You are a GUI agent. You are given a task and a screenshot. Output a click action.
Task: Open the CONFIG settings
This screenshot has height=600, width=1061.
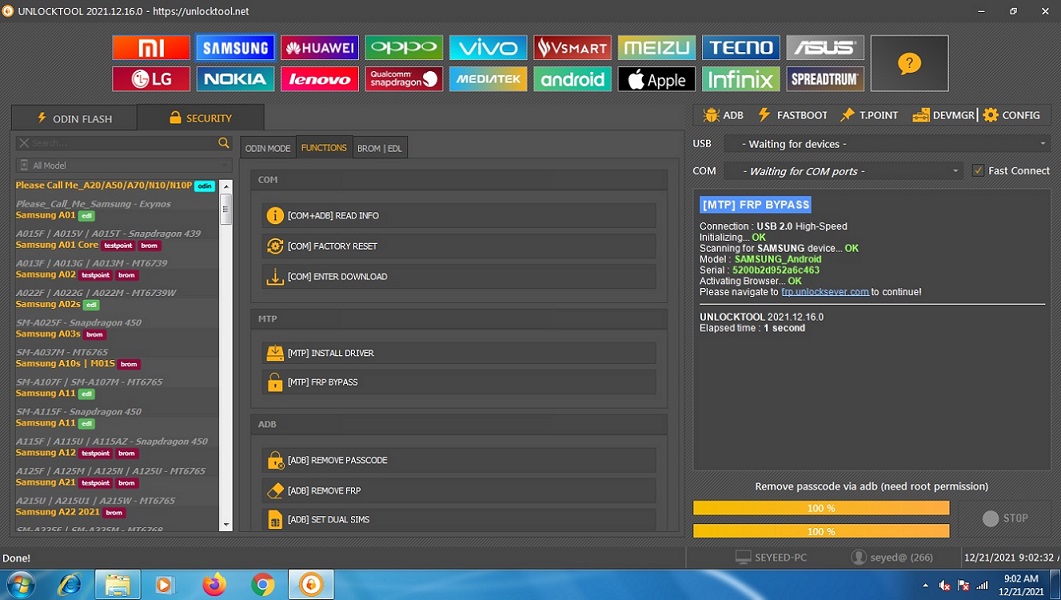point(1012,115)
